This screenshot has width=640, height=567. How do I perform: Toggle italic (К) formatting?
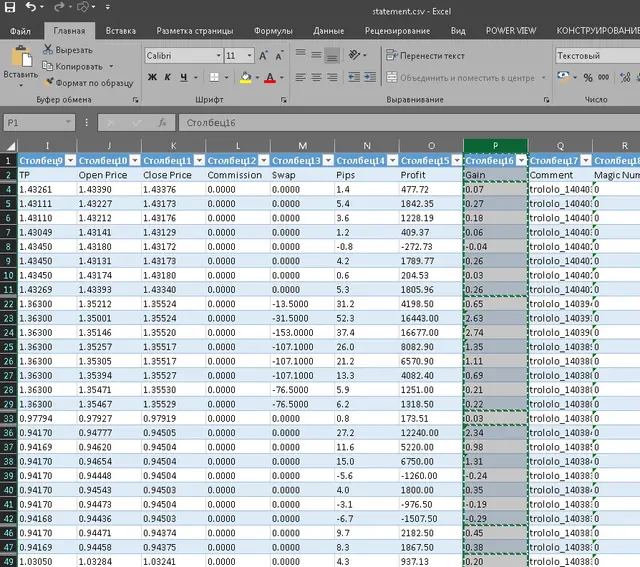[168, 77]
